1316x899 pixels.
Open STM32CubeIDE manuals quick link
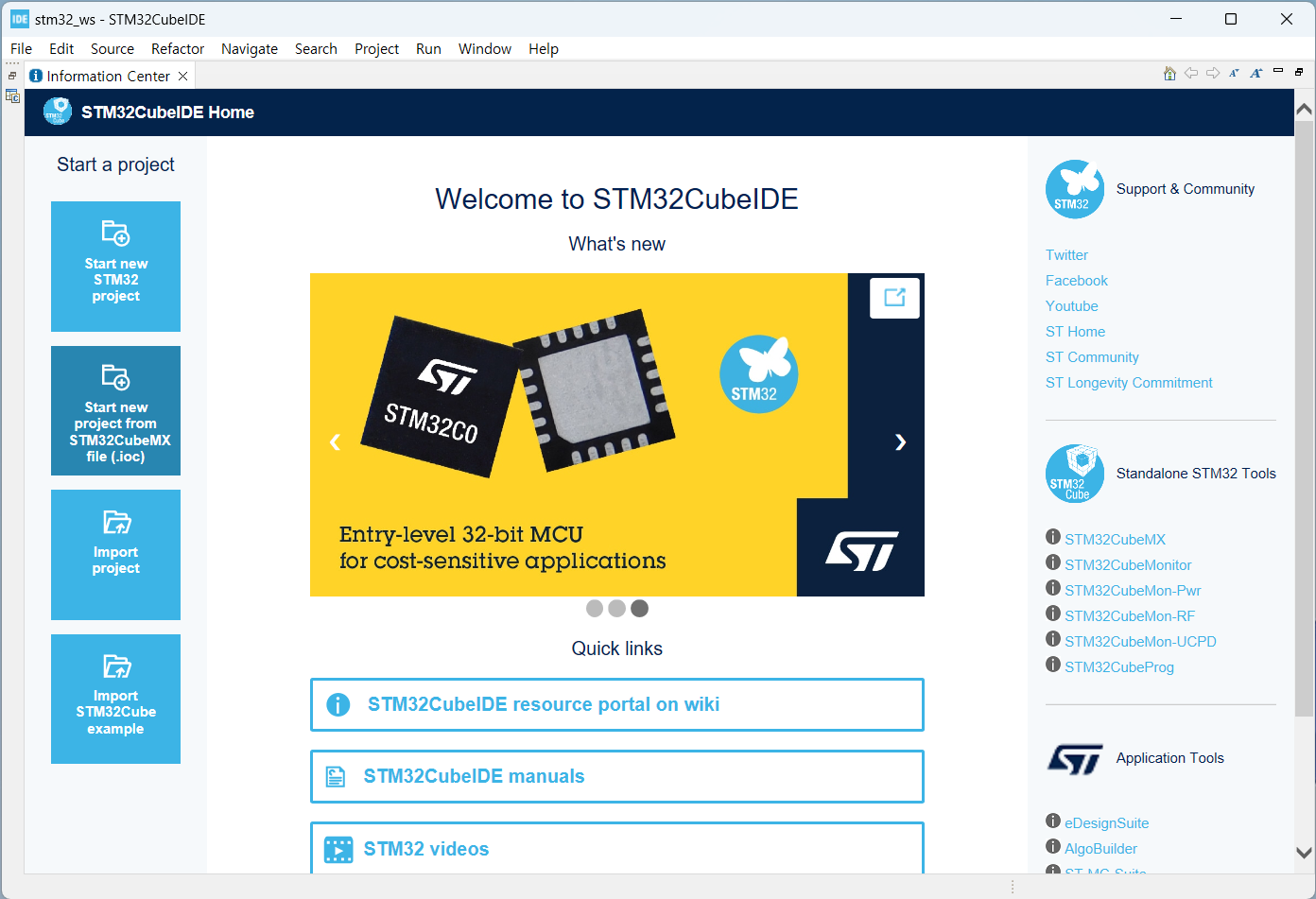[617, 776]
